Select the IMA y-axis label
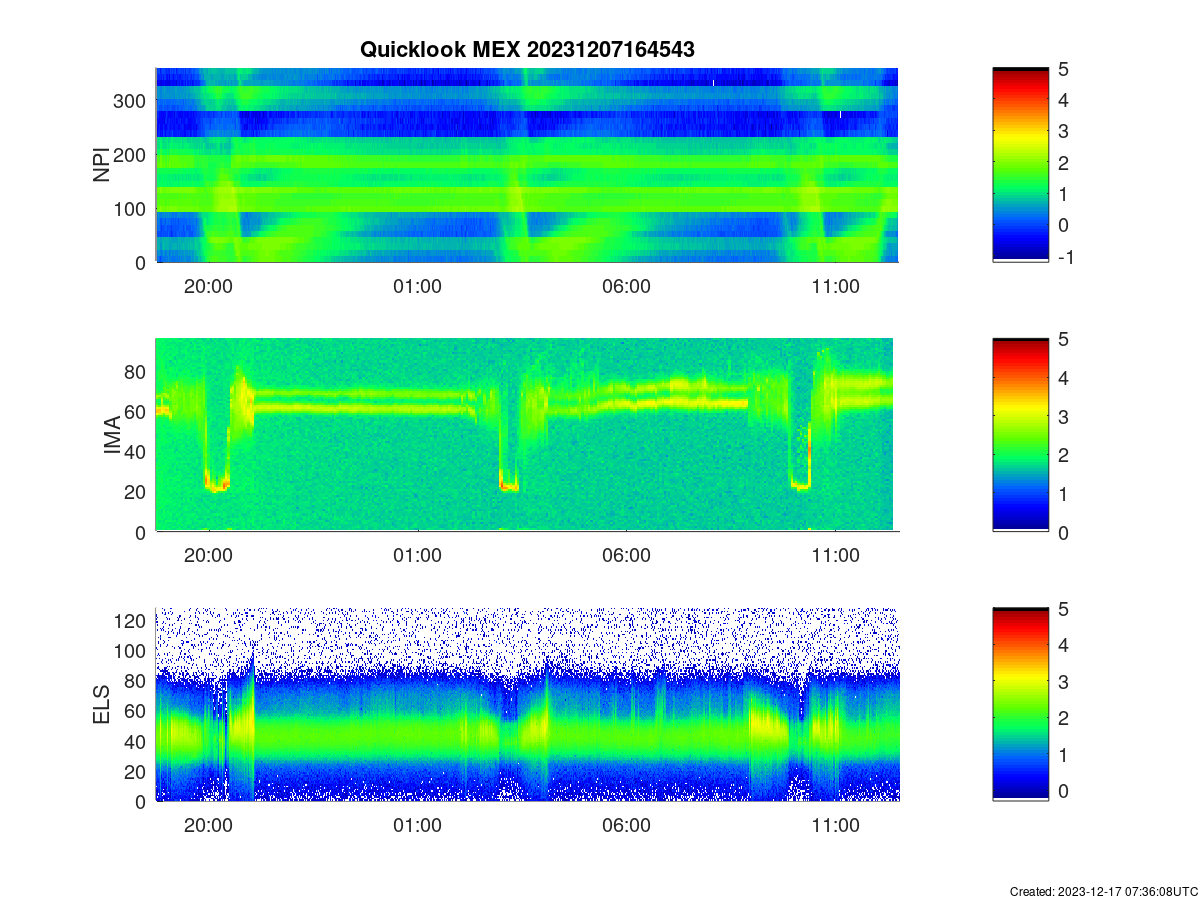Screen dimensions: 1200x900 pyautogui.click(x=112, y=436)
